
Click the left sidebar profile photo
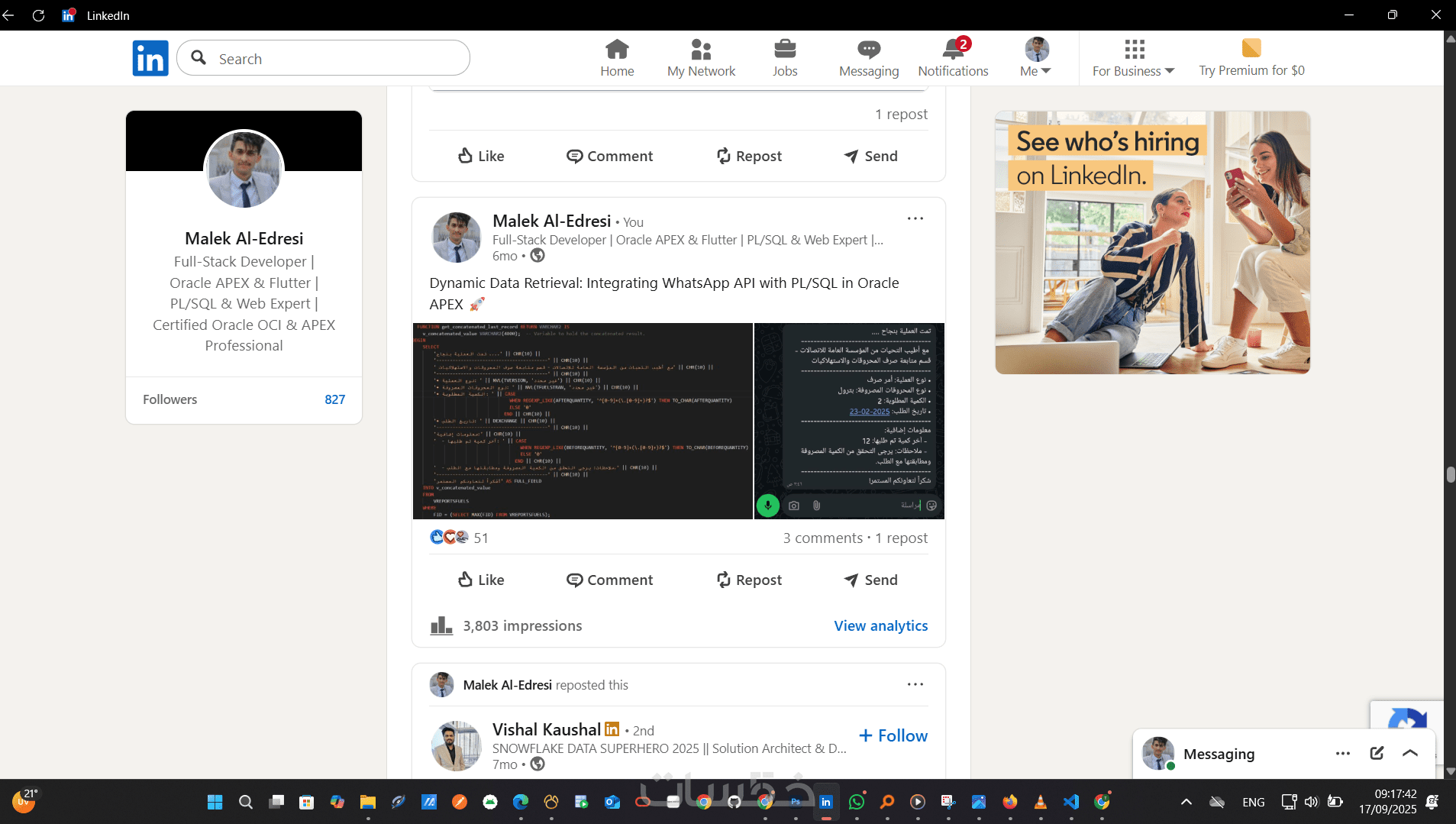pos(244,169)
